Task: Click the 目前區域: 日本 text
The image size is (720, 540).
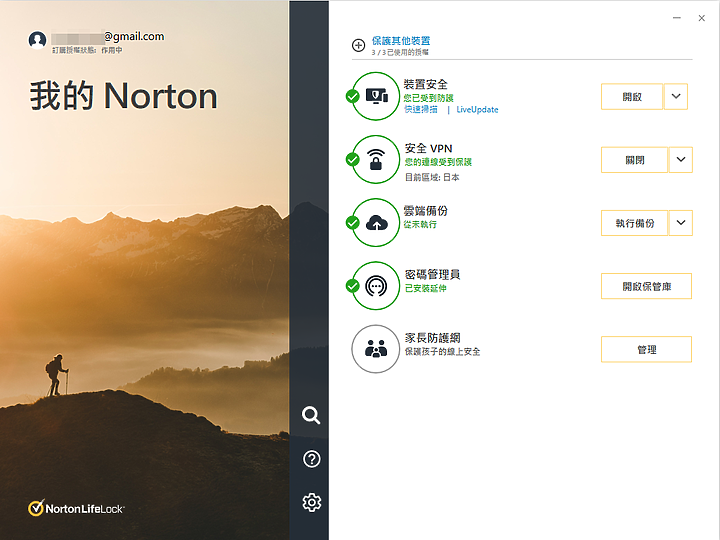Action: pyautogui.click(x=432, y=177)
